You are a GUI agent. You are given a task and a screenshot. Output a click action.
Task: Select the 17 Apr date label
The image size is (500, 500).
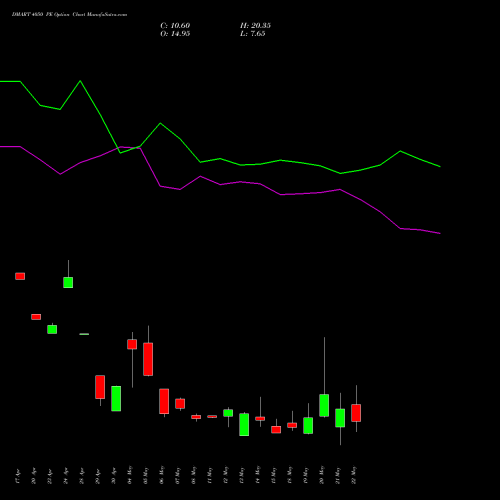click(x=18, y=476)
